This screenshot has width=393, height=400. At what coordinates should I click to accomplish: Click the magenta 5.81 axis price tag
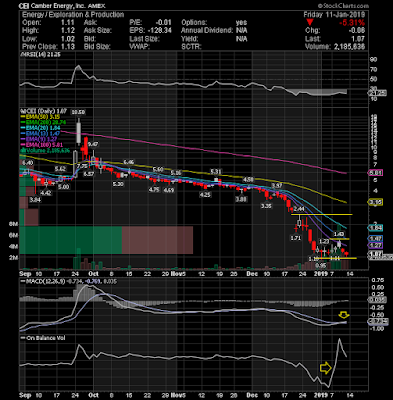[x=375, y=173]
